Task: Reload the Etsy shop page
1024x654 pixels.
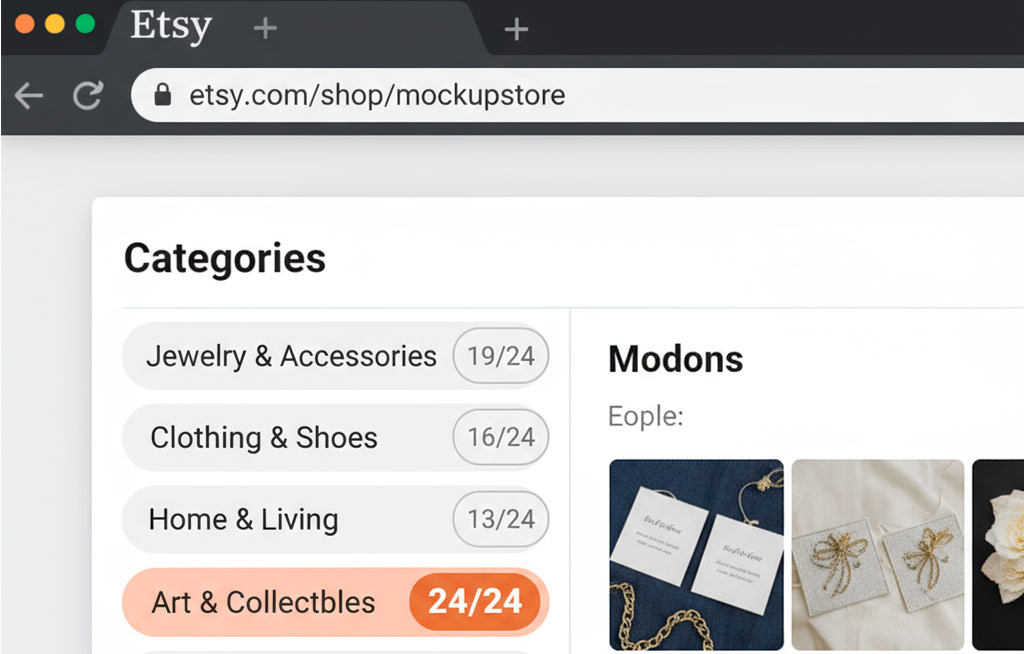Action: click(x=89, y=96)
